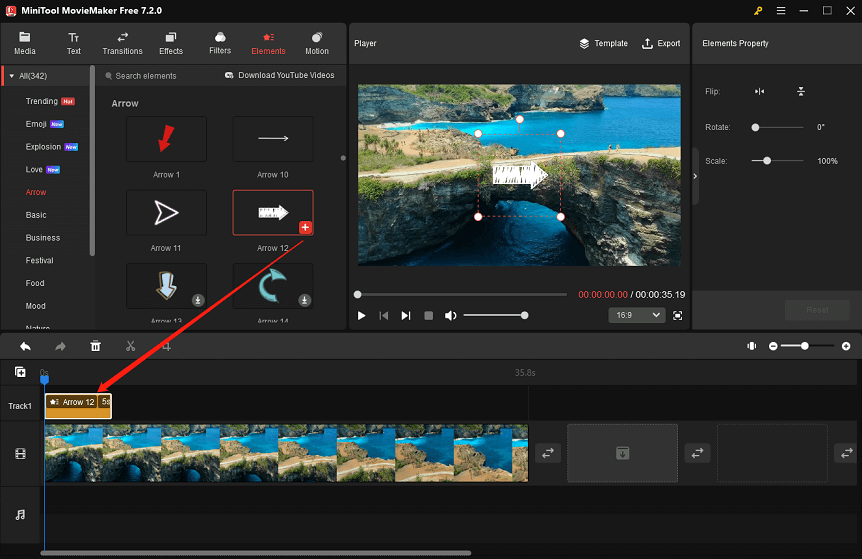The width and height of the screenshot is (862, 559).
Task: Mute the player volume
Action: tap(450, 316)
